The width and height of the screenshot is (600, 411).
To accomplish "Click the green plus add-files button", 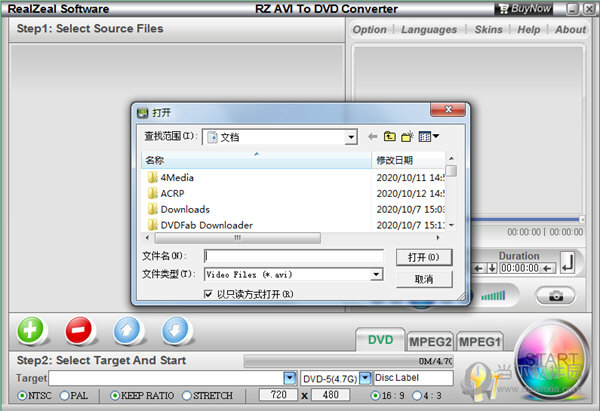I will 31,329.
